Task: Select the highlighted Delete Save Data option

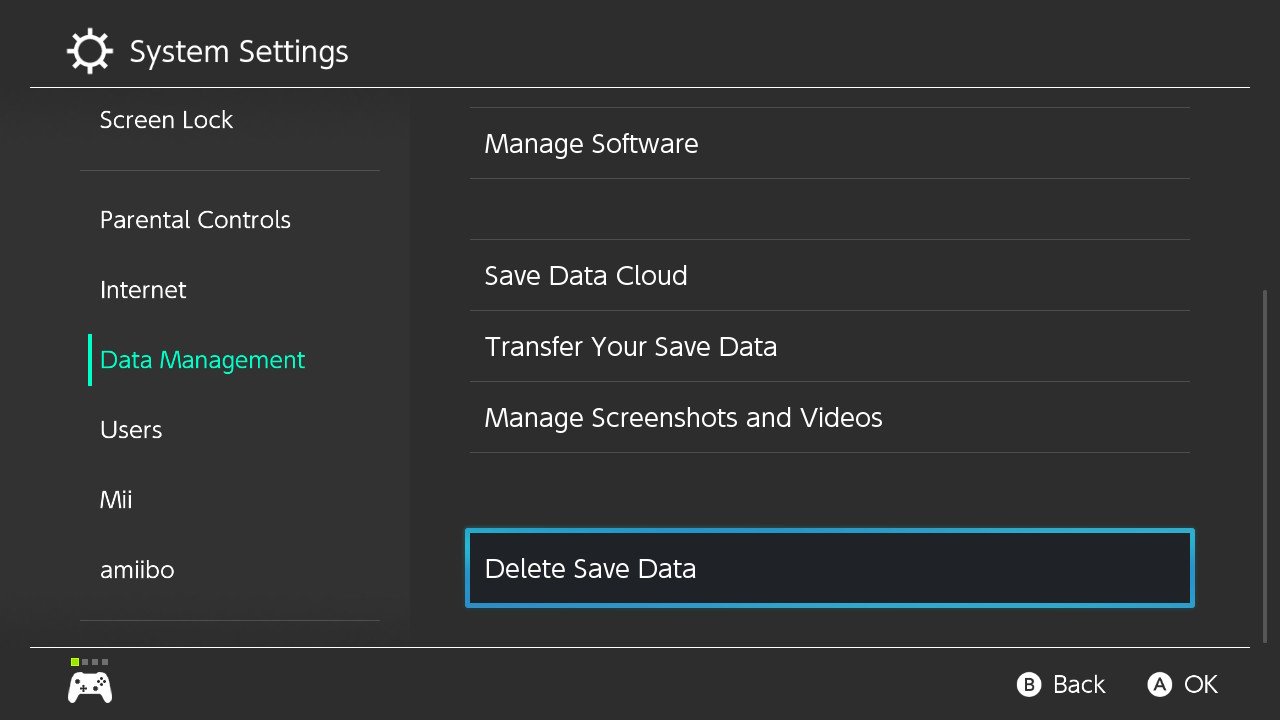Action: click(829, 569)
